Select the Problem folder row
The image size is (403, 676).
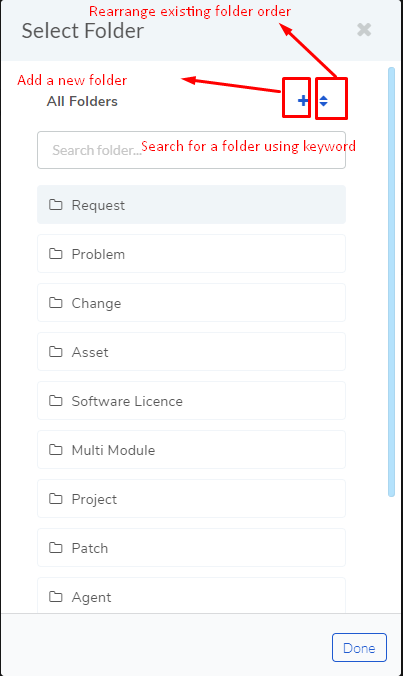[191, 254]
